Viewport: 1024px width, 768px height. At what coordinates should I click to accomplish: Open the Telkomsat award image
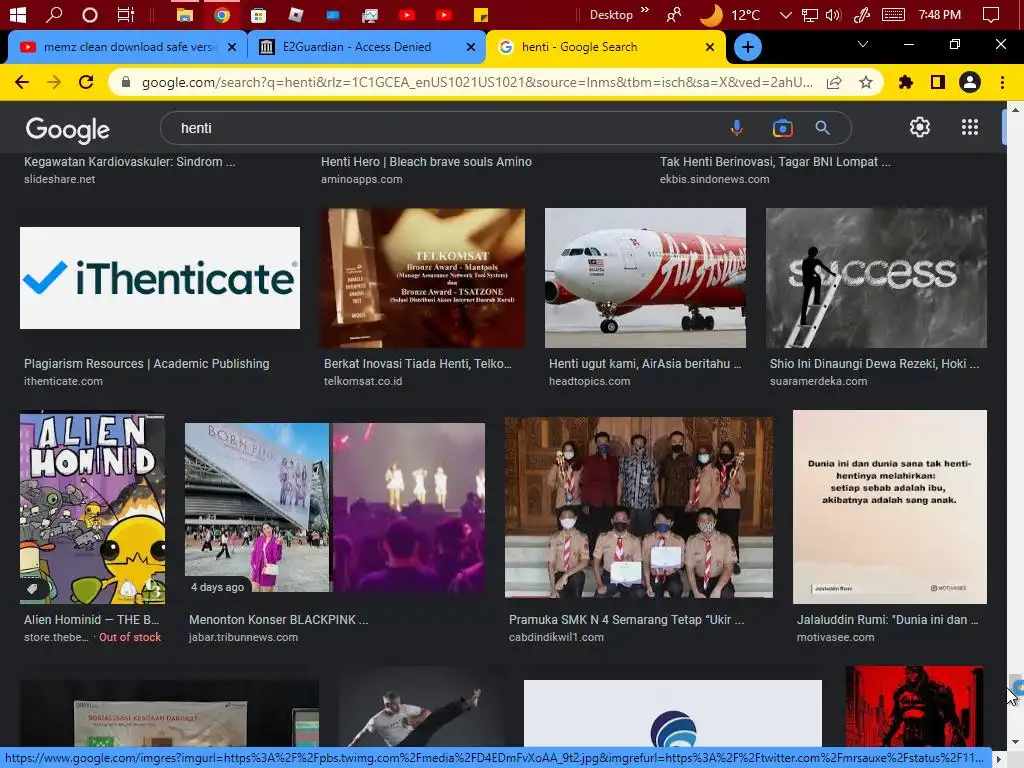pyautogui.click(x=425, y=278)
